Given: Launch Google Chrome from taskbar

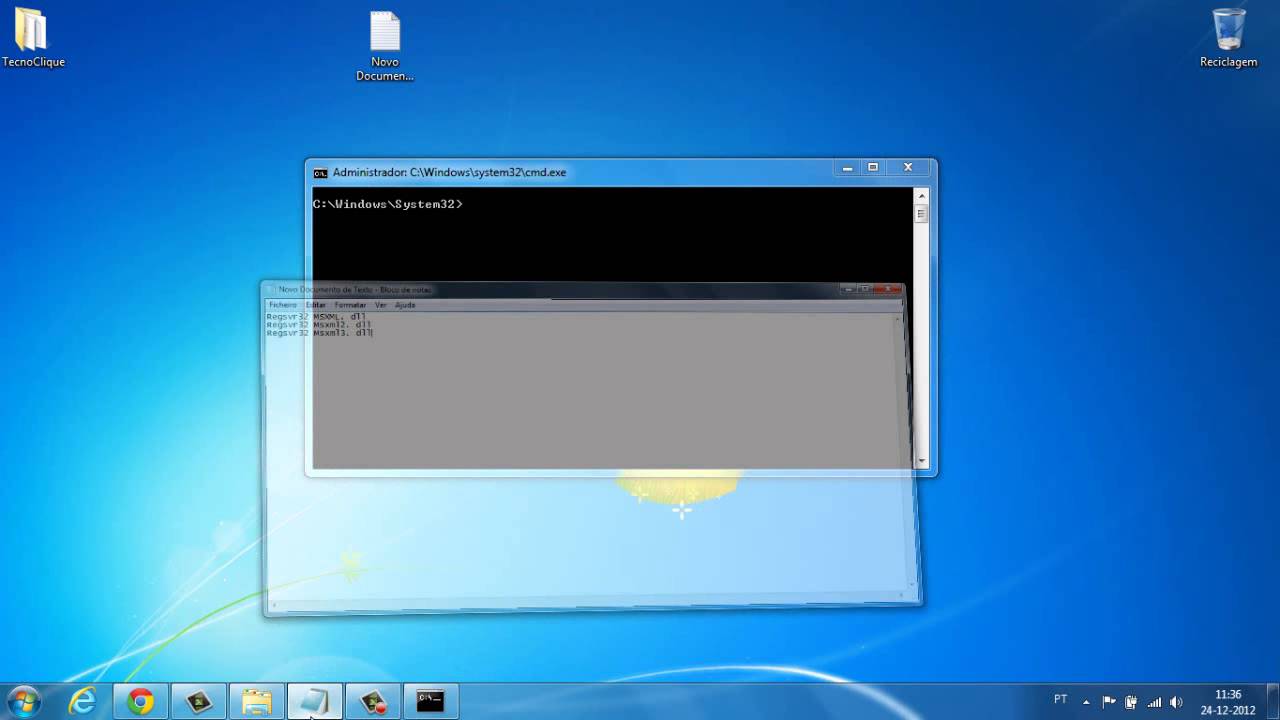Looking at the screenshot, I should click(140, 701).
